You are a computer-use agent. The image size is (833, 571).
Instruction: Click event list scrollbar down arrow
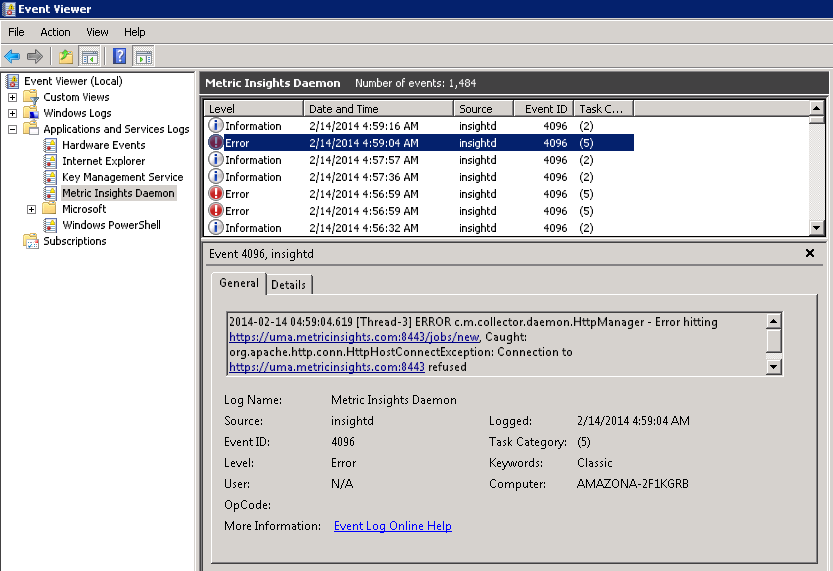coord(817,228)
